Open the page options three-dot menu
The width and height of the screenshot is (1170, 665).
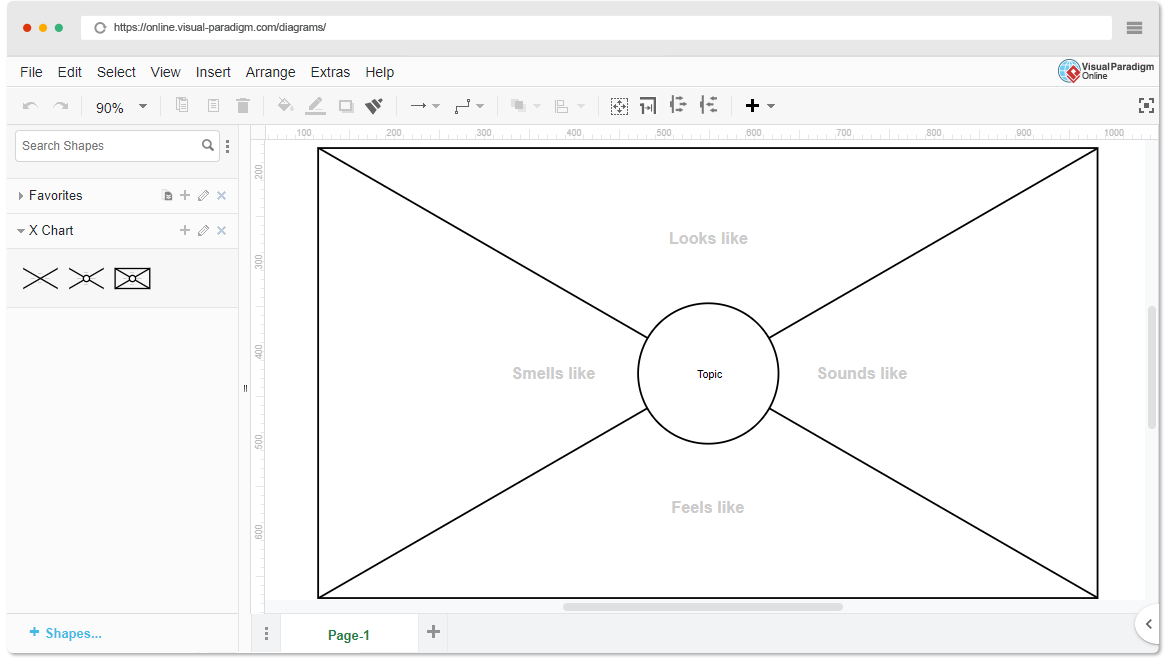266,634
